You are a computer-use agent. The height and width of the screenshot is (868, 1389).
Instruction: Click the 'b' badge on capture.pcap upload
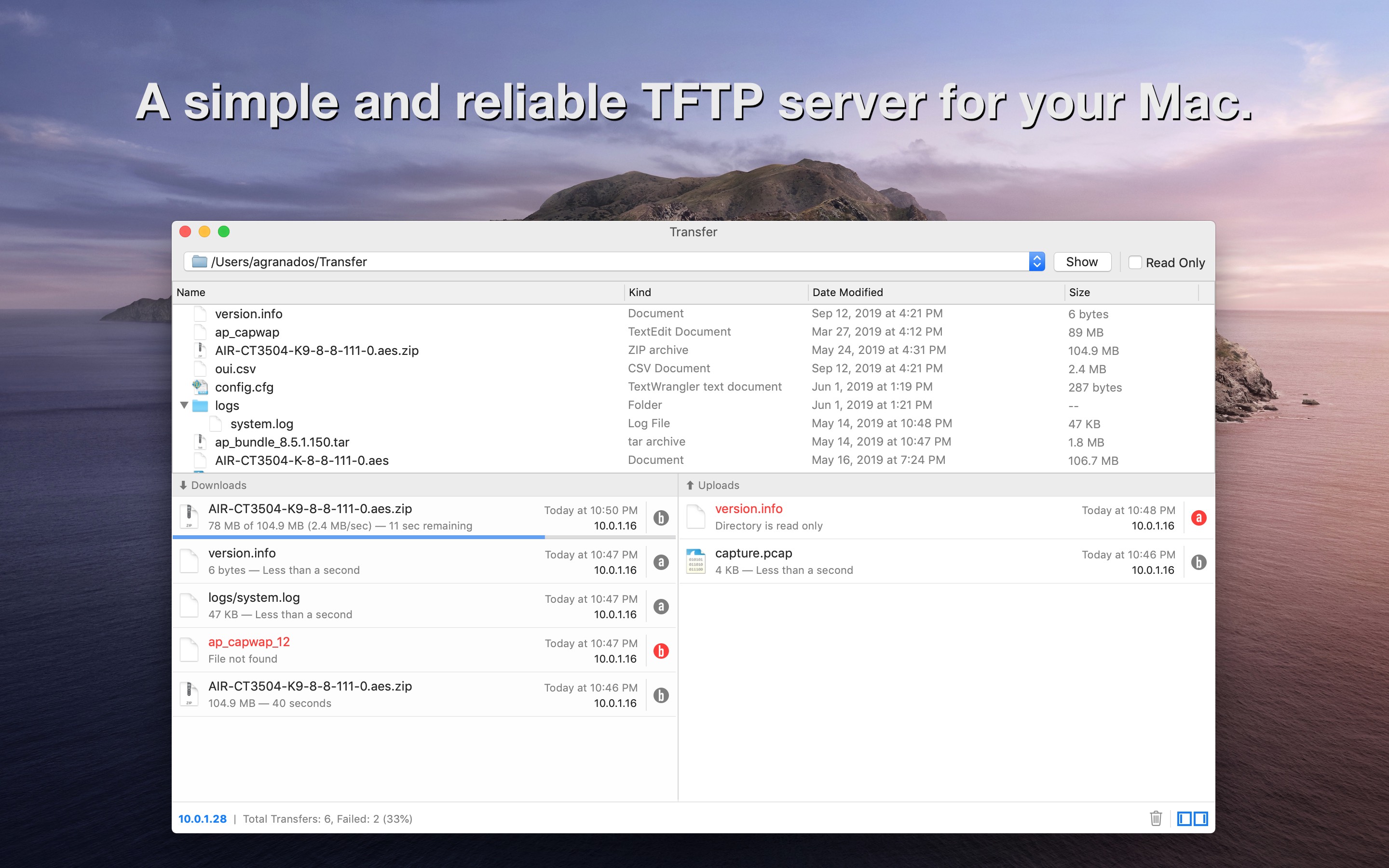click(x=1198, y=562)
